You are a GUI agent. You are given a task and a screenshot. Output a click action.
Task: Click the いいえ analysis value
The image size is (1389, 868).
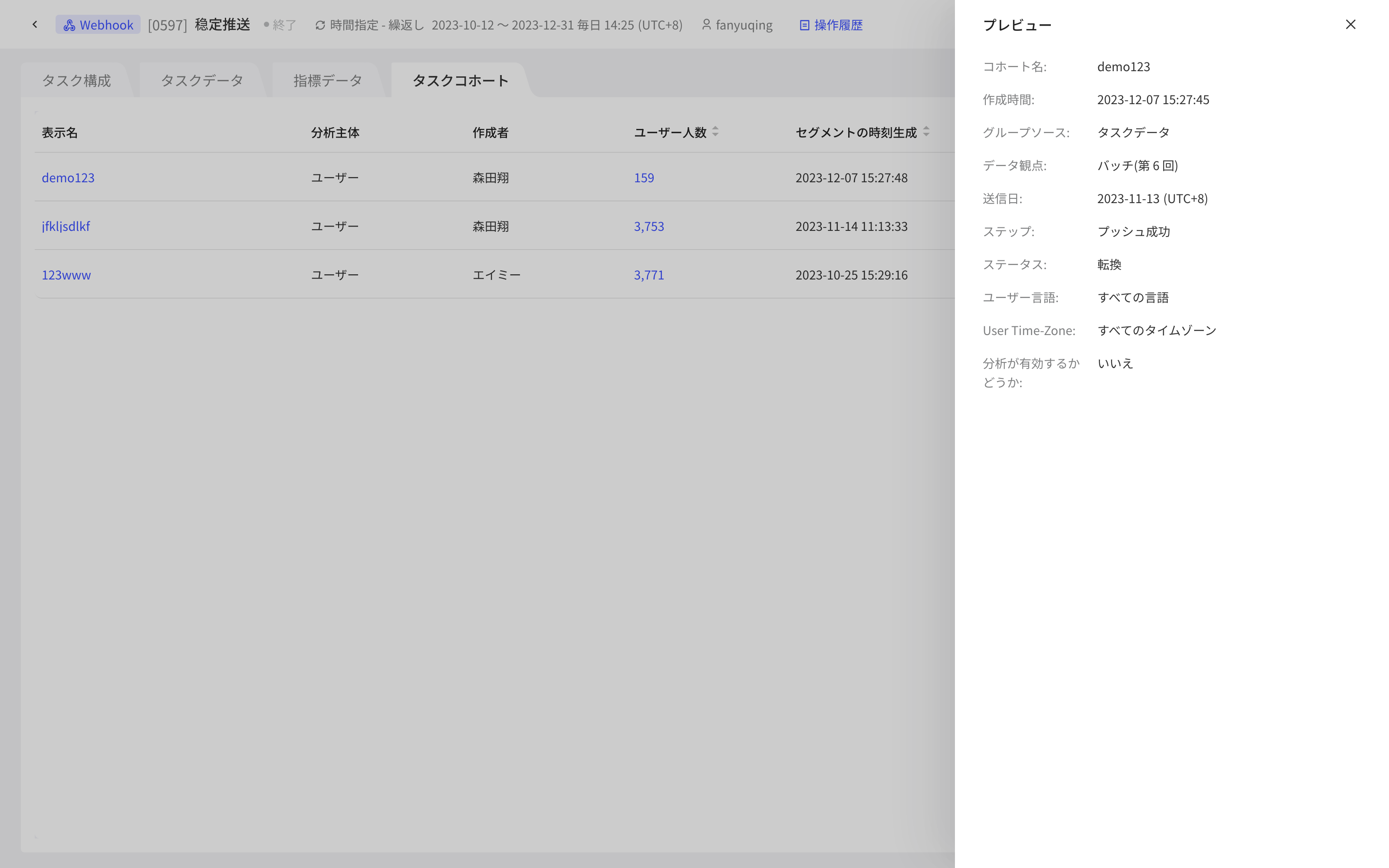pyautogui.click(x=1115, y=363)
